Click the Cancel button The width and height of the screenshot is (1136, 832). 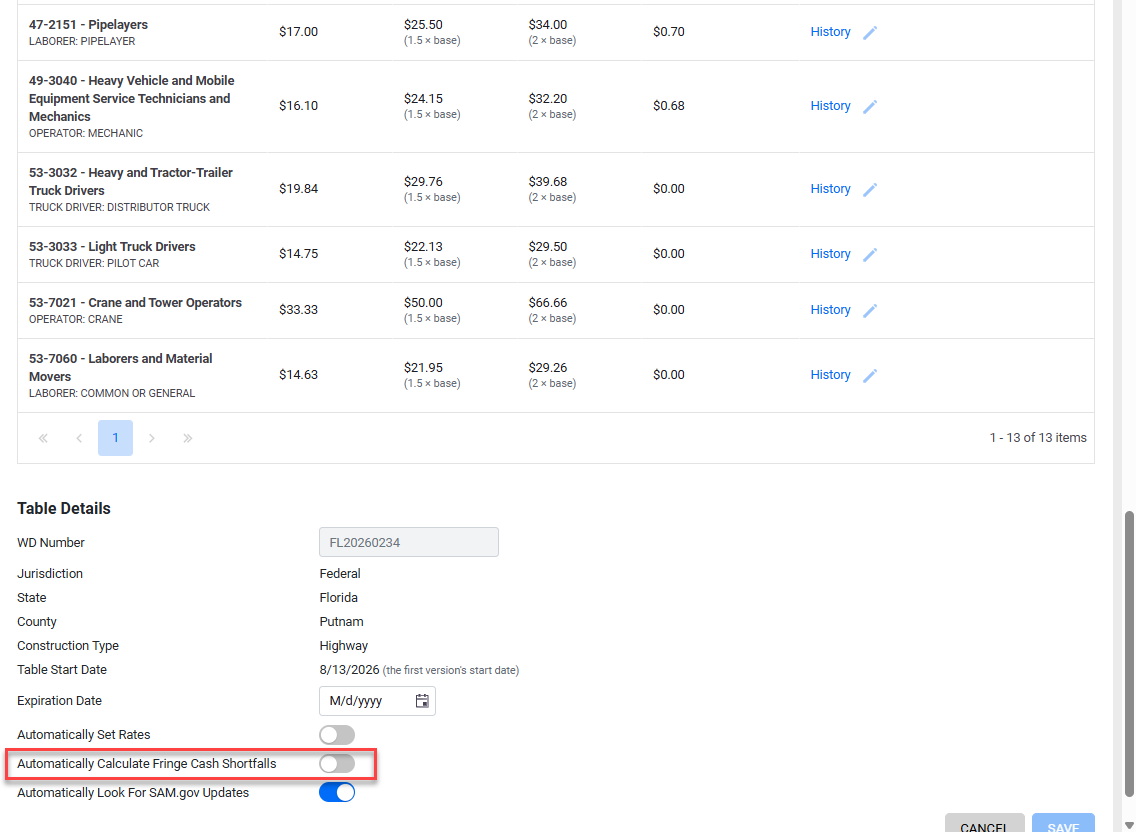coord(984,823)
